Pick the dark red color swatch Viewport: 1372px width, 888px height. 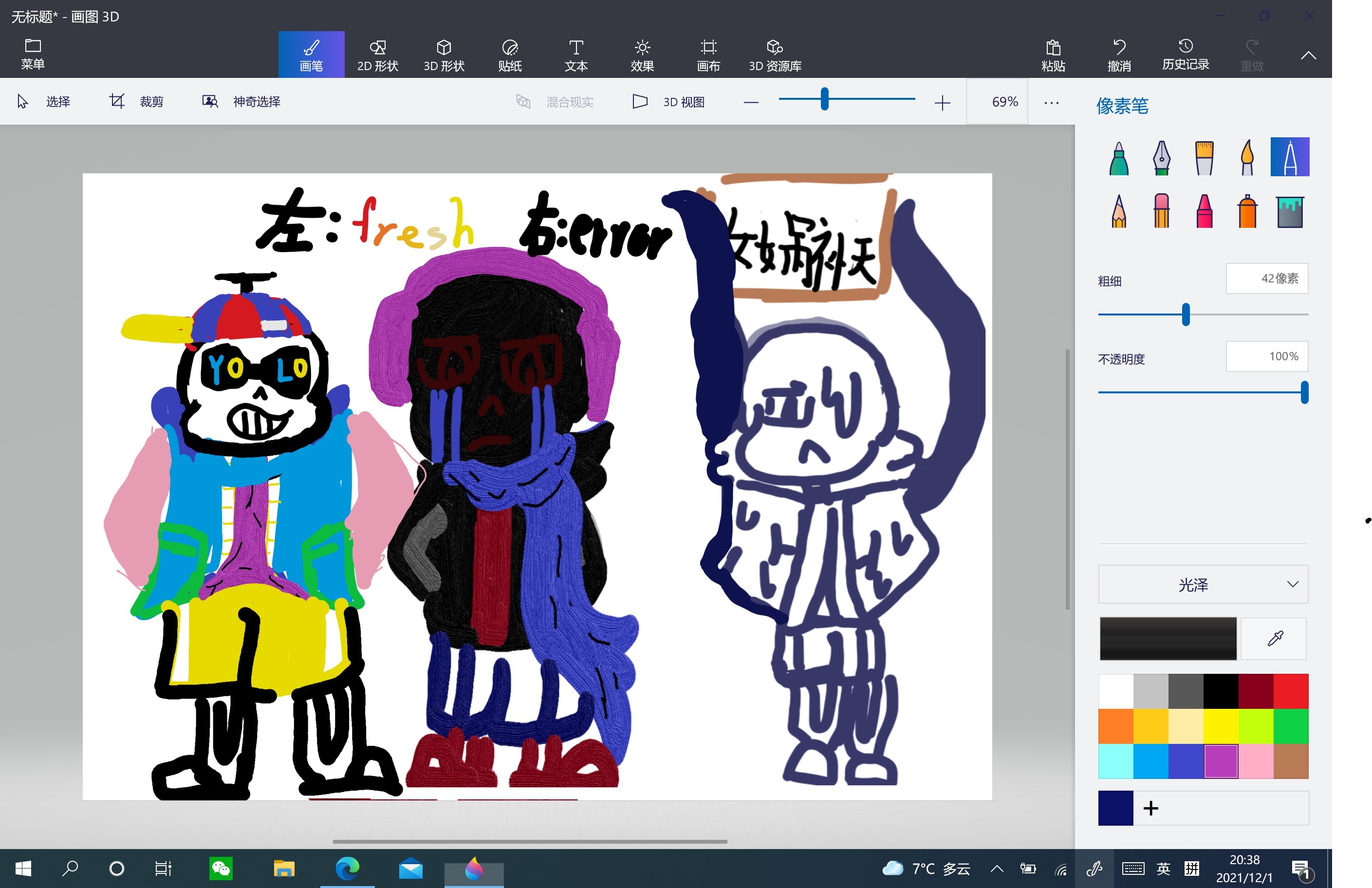[1256, 691]
